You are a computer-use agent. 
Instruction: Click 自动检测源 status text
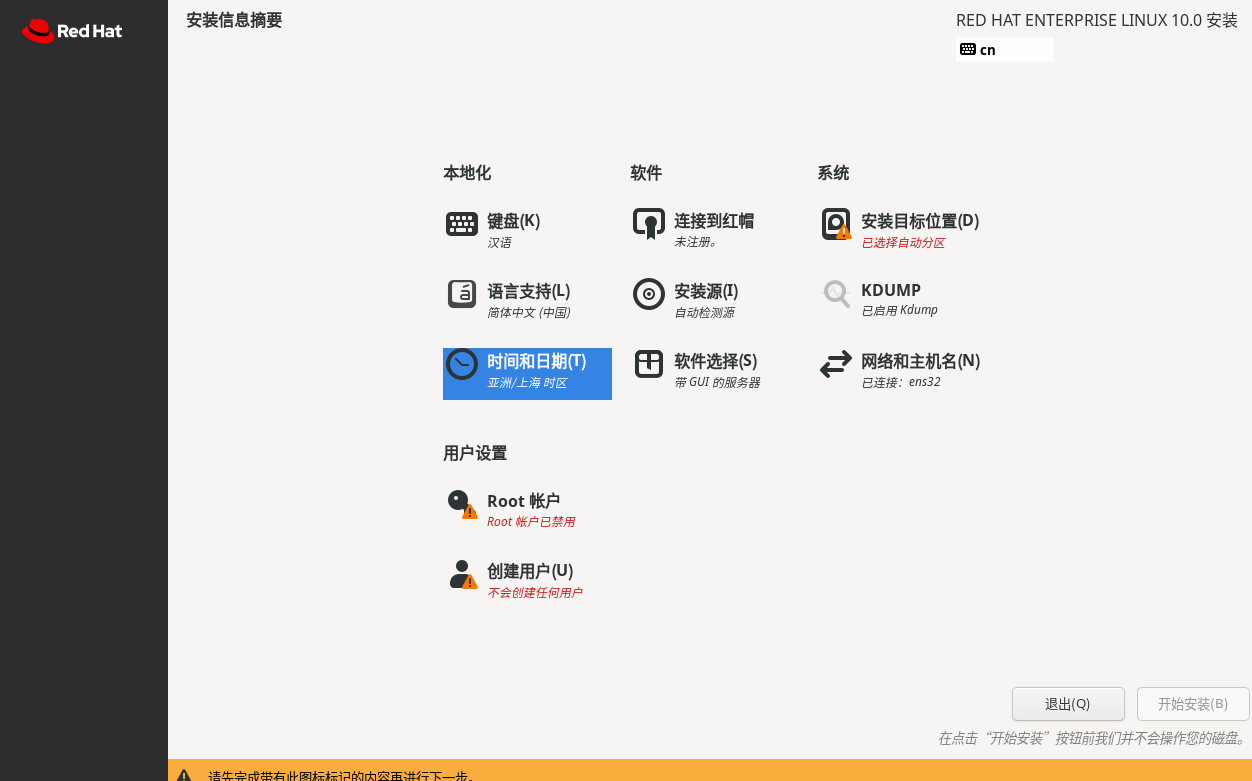click(x=704, y=313)
